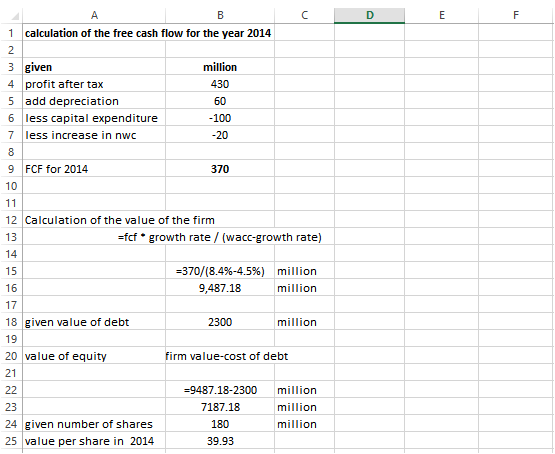The image size is (555, 454).
Task: Click the value per share result 39.93
Action: (x=220, y=441)
